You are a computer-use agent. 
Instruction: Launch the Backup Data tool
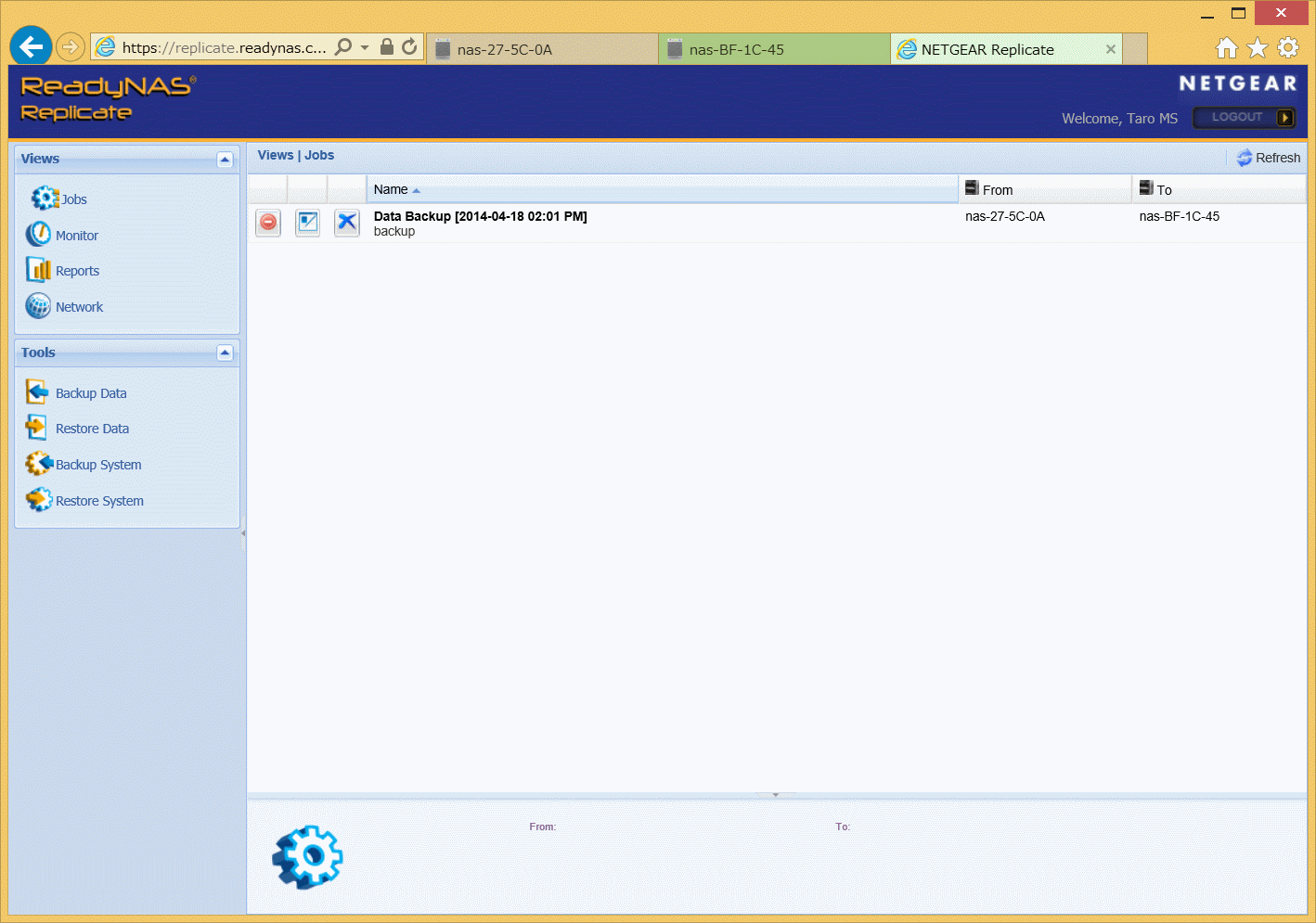[x=90, y=393]
